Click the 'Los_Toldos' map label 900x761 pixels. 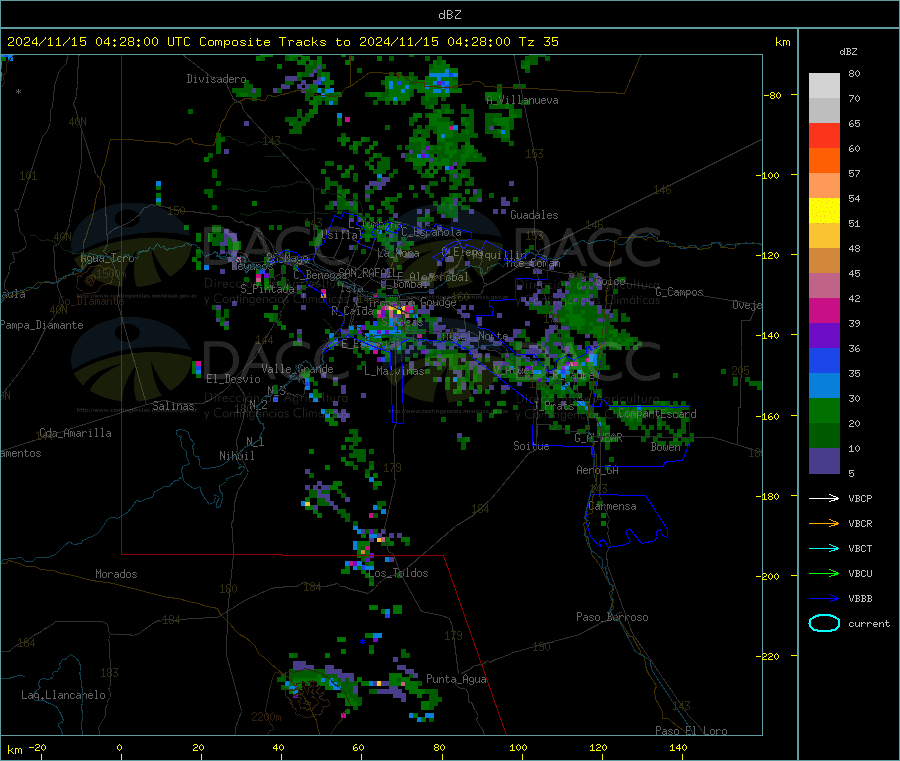pyautogui.click(x=398, y=573)
